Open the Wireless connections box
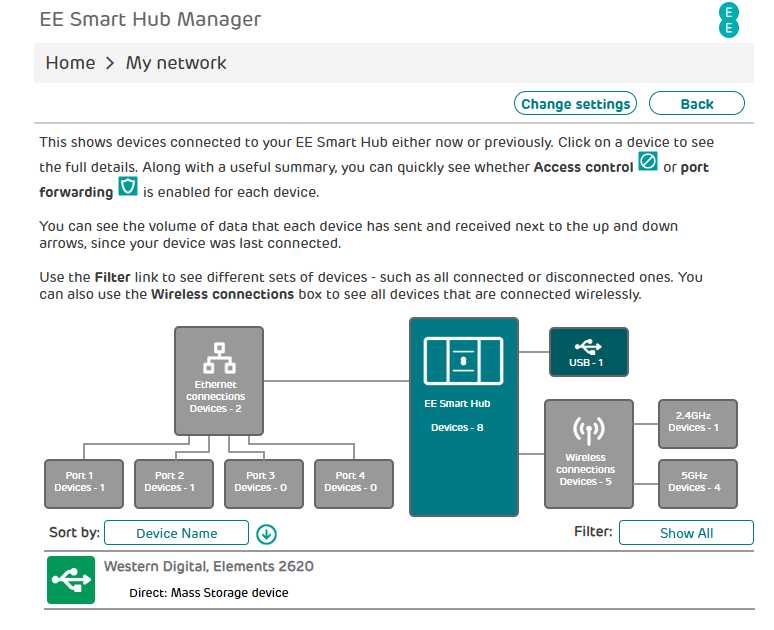 (588, 454)
